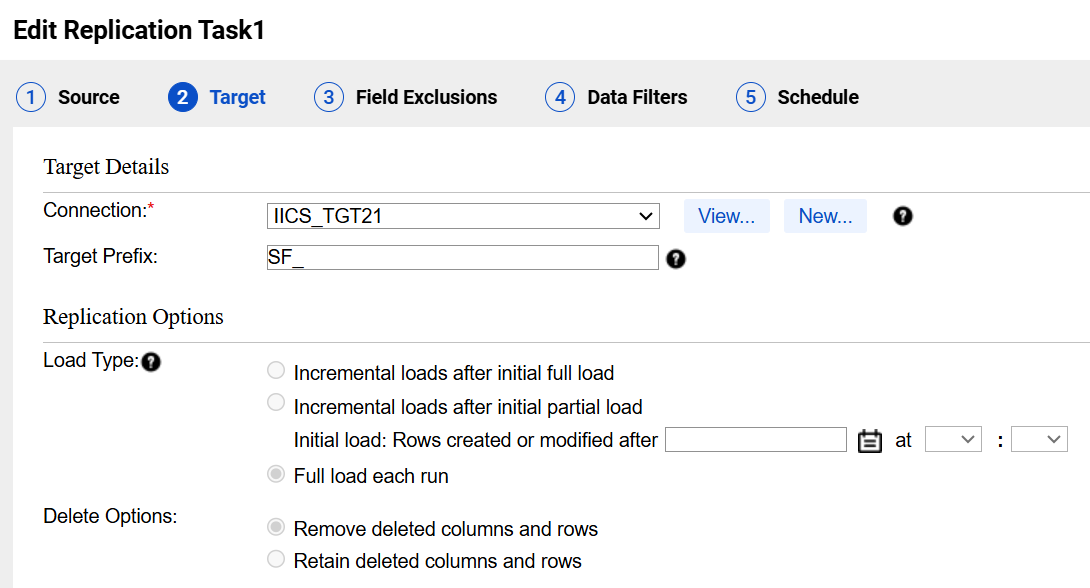Click the help icon next to Connection buttons
This screenshot has width=1090, height=588.
pyautogui.click(x=902, y=216)
